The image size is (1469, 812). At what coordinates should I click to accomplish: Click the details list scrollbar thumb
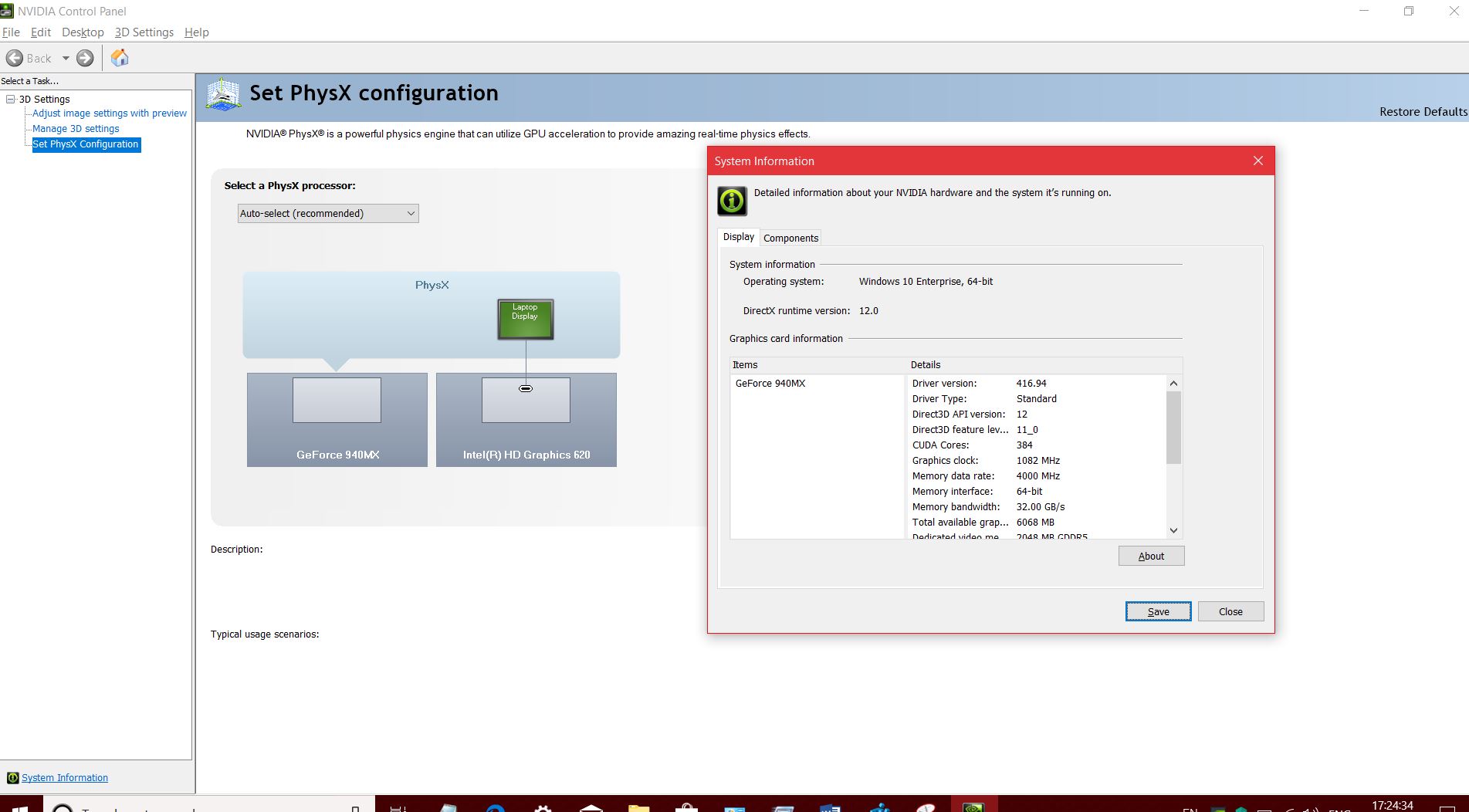click(1173, 428)
